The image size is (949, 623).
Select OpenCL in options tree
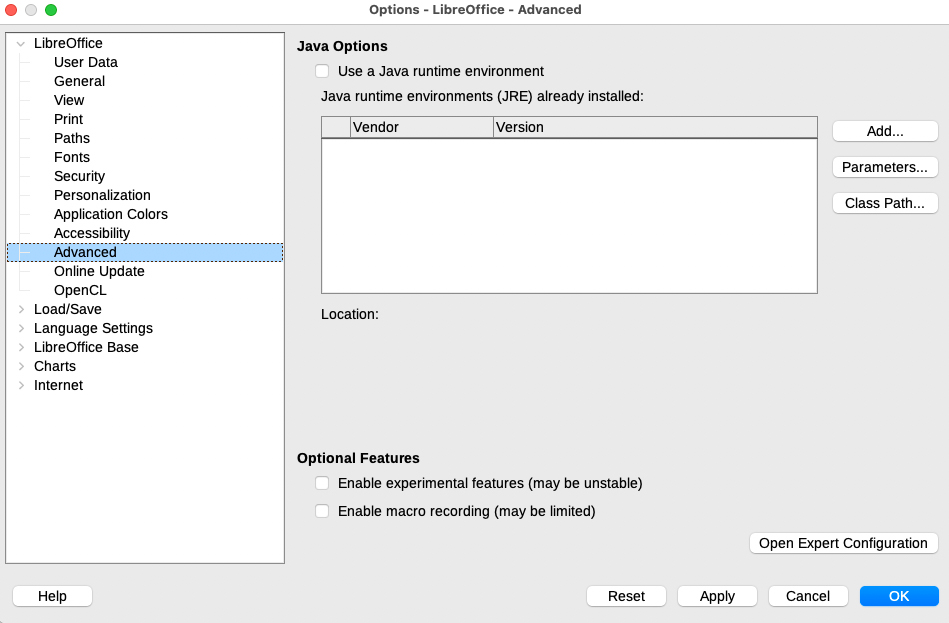pos(80,290)
